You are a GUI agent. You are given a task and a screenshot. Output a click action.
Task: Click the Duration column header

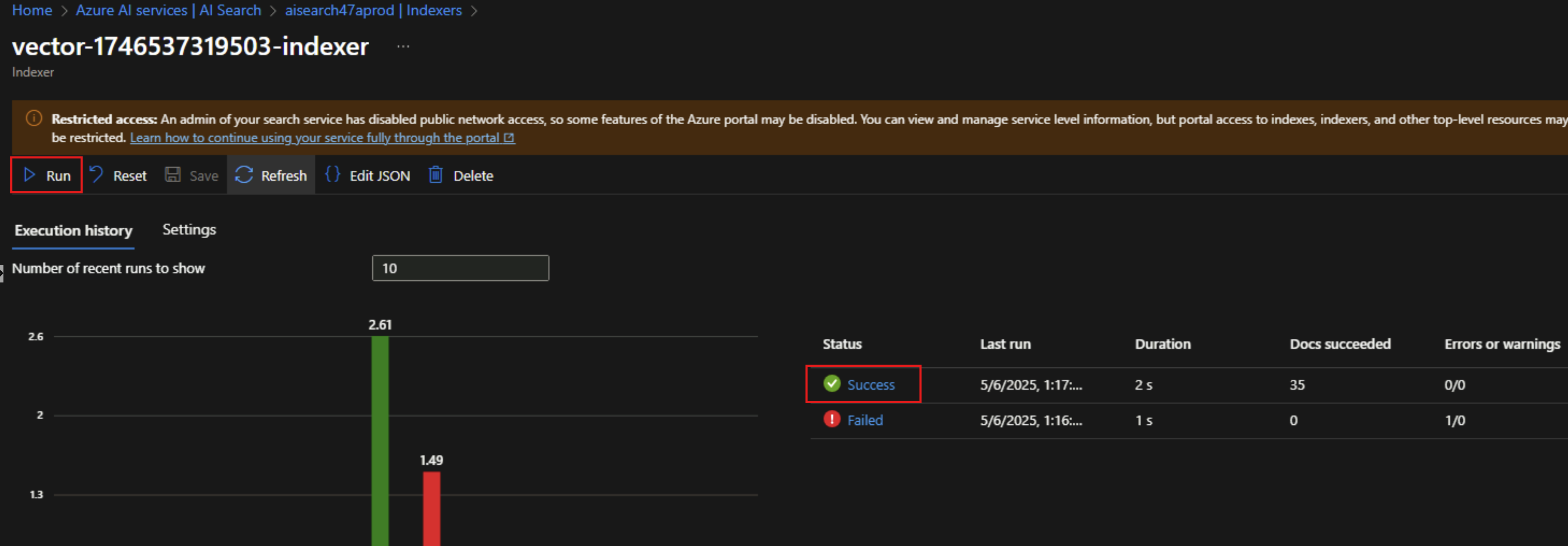pos(1163,344)
